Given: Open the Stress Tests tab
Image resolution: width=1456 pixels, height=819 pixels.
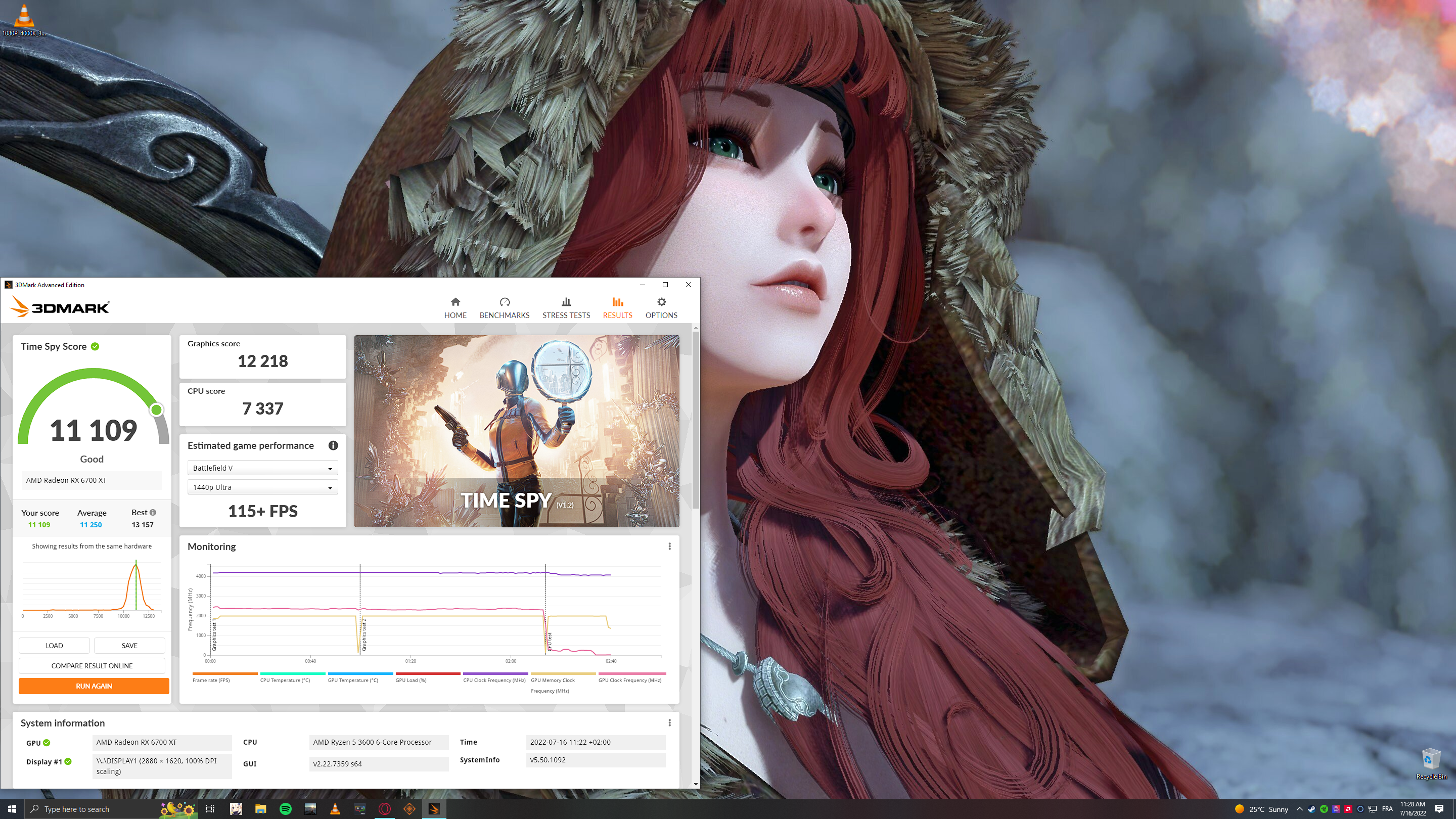Looking at the screenshot, I should coord(566,308).
